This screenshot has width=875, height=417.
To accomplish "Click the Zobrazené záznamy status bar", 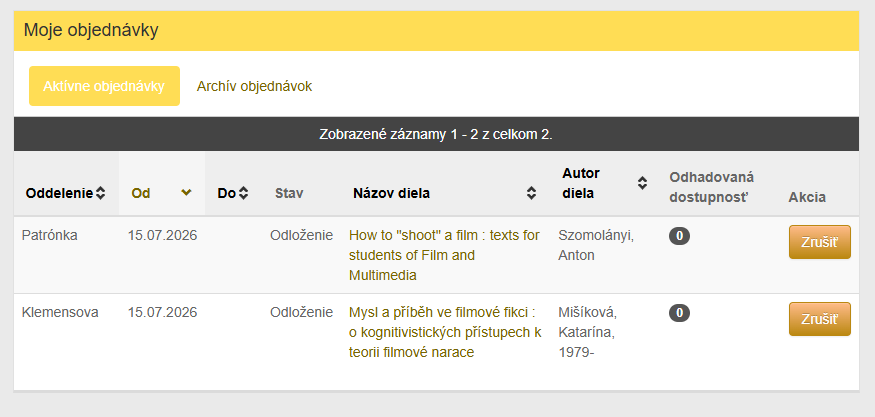I will click(436, 135).
